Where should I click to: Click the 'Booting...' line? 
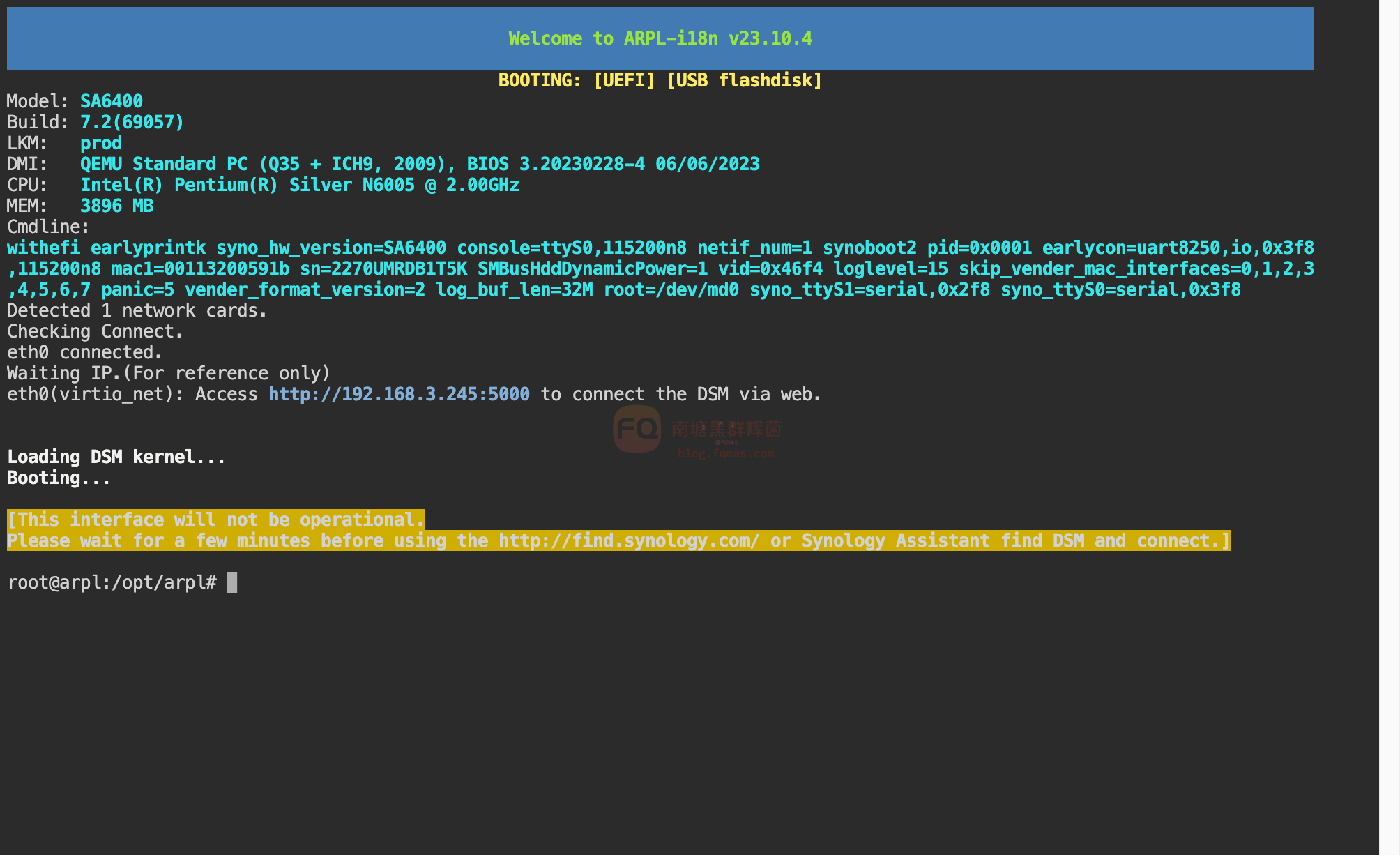pos(59,478)
